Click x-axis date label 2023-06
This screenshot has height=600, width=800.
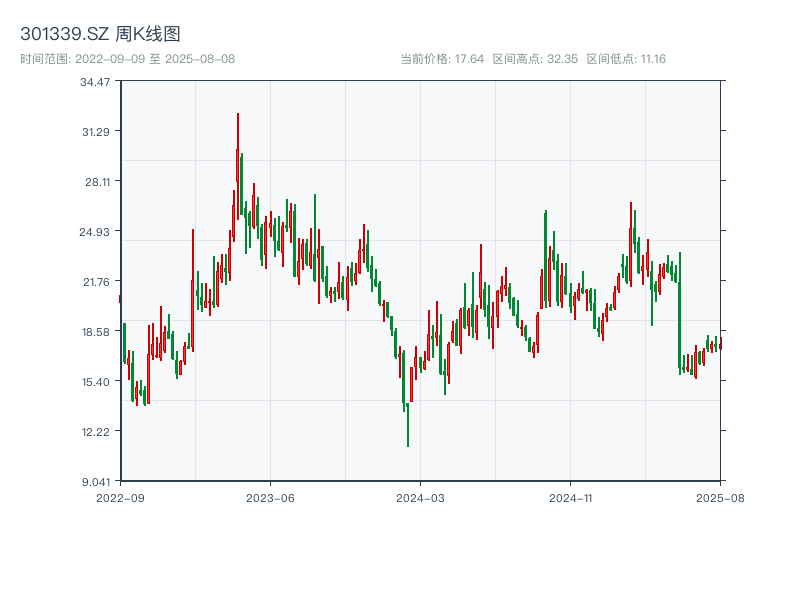coord(270,498)
